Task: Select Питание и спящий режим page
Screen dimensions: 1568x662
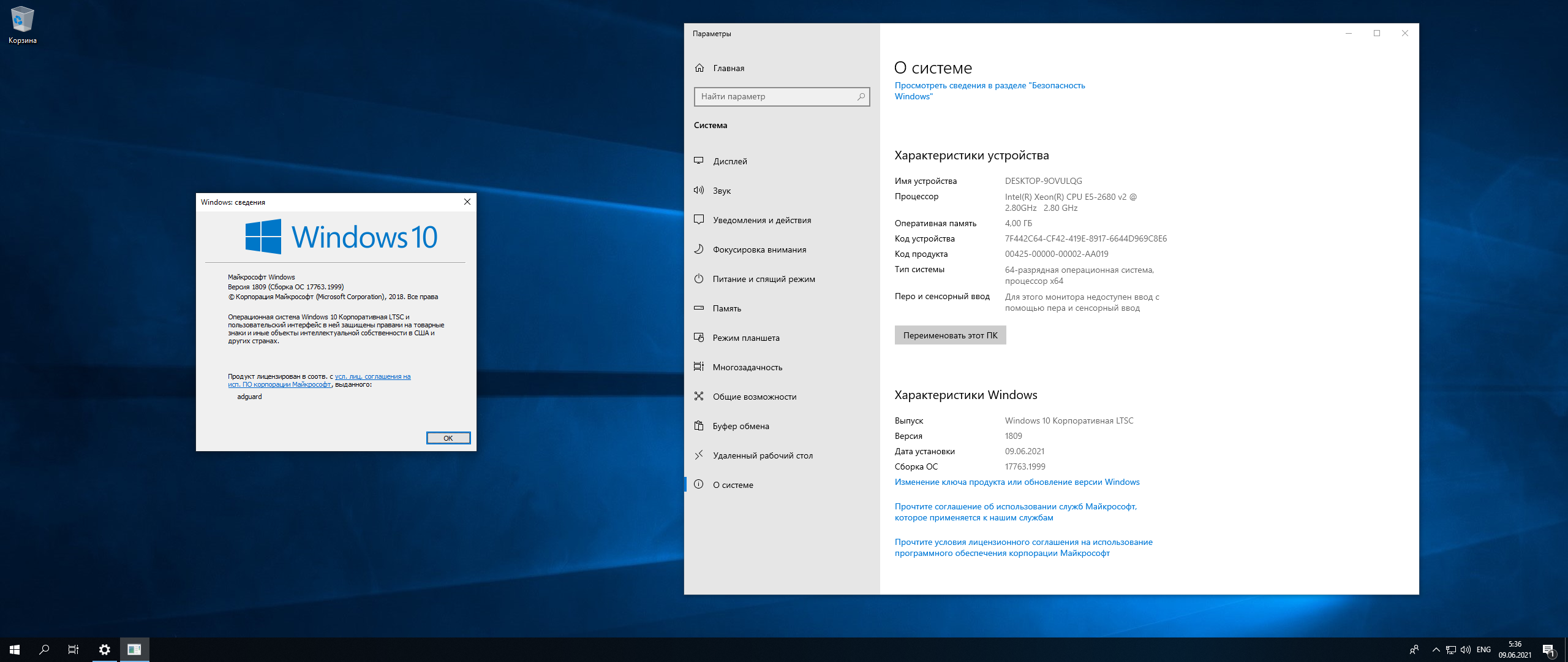Action: (x=782, y=279)
